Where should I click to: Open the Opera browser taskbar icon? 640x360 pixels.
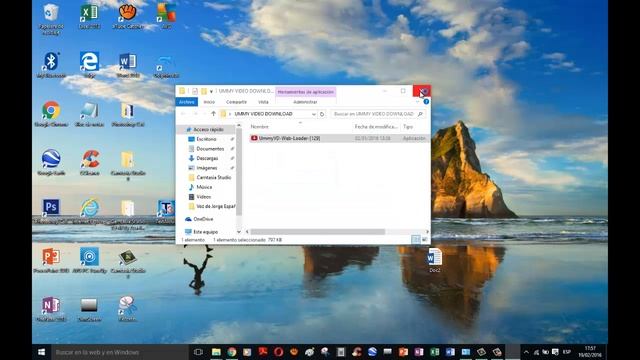pos(278,352)
